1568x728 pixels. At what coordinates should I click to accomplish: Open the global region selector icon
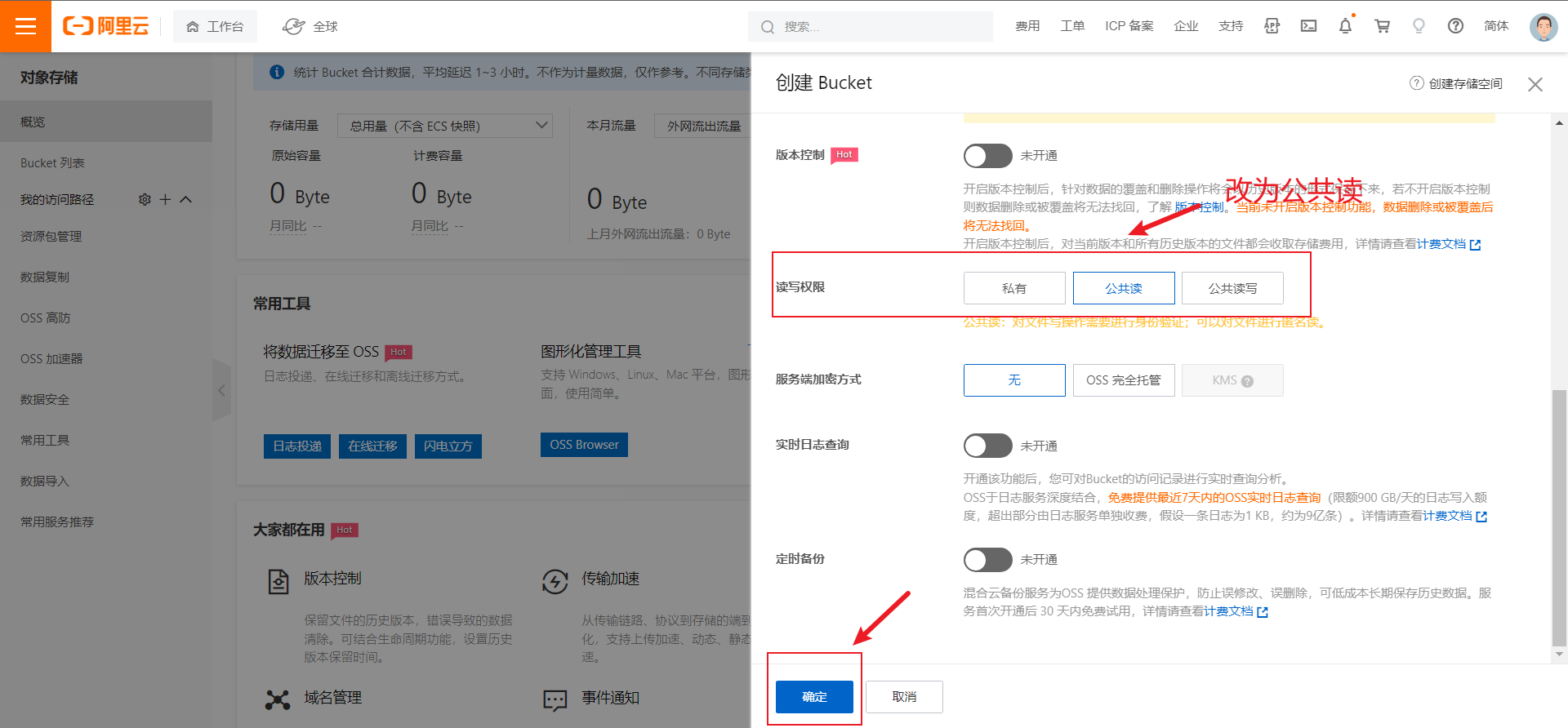pos(293,27)
